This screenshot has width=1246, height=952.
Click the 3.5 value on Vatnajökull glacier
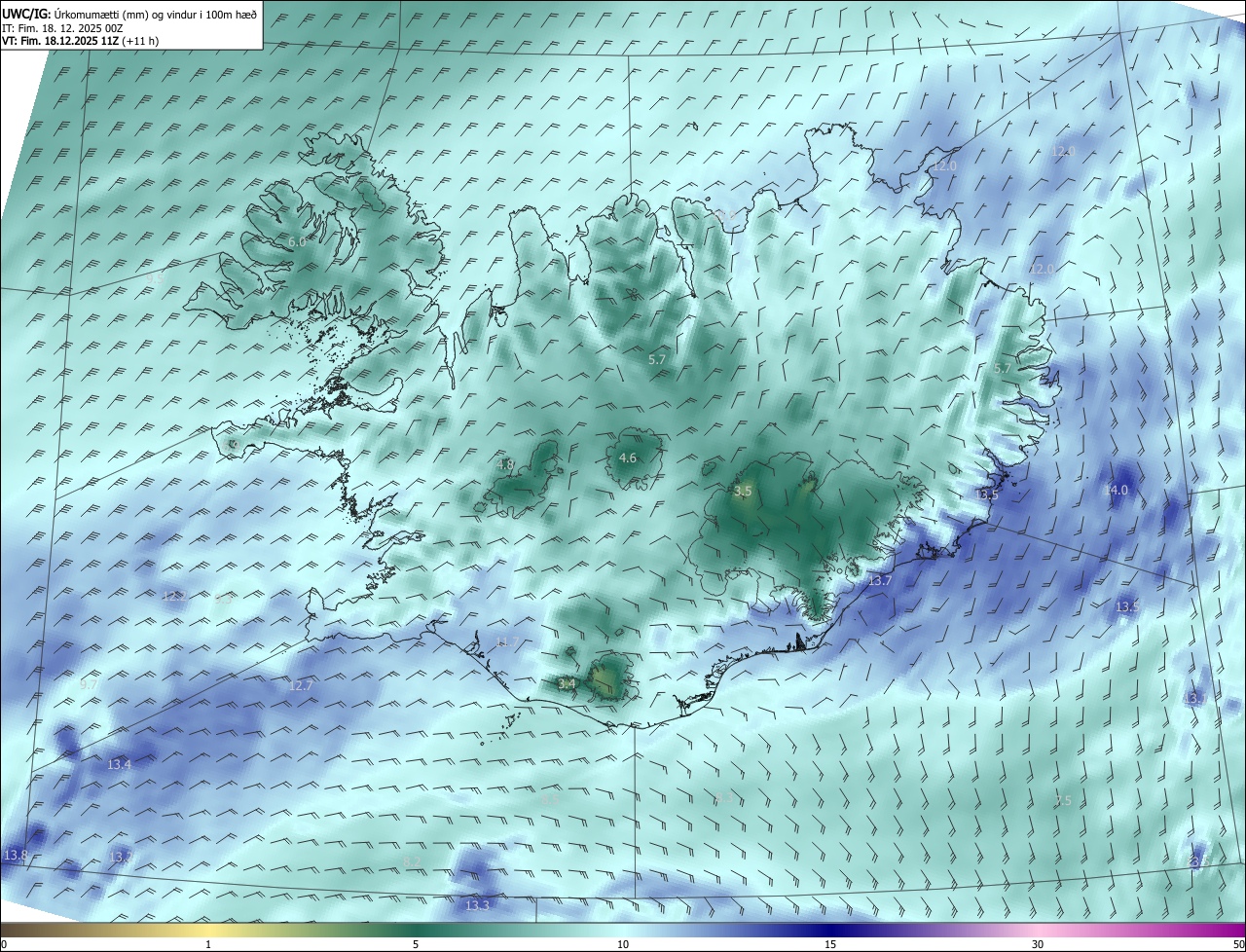744,492
